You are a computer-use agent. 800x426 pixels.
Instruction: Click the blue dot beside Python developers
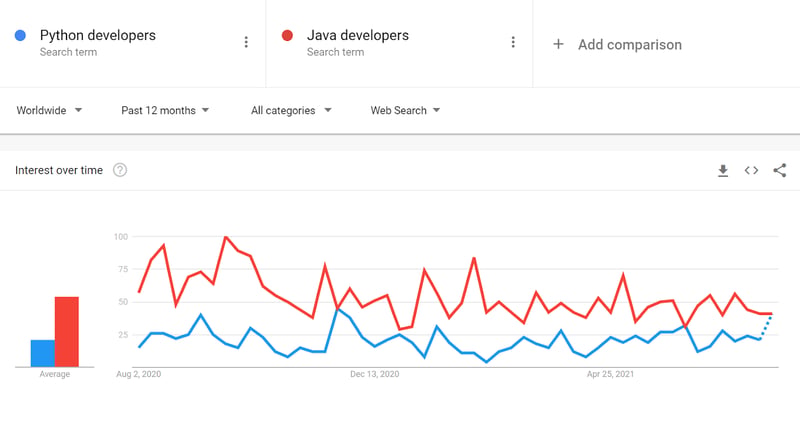pyautogui.click(x=20, y=35)
